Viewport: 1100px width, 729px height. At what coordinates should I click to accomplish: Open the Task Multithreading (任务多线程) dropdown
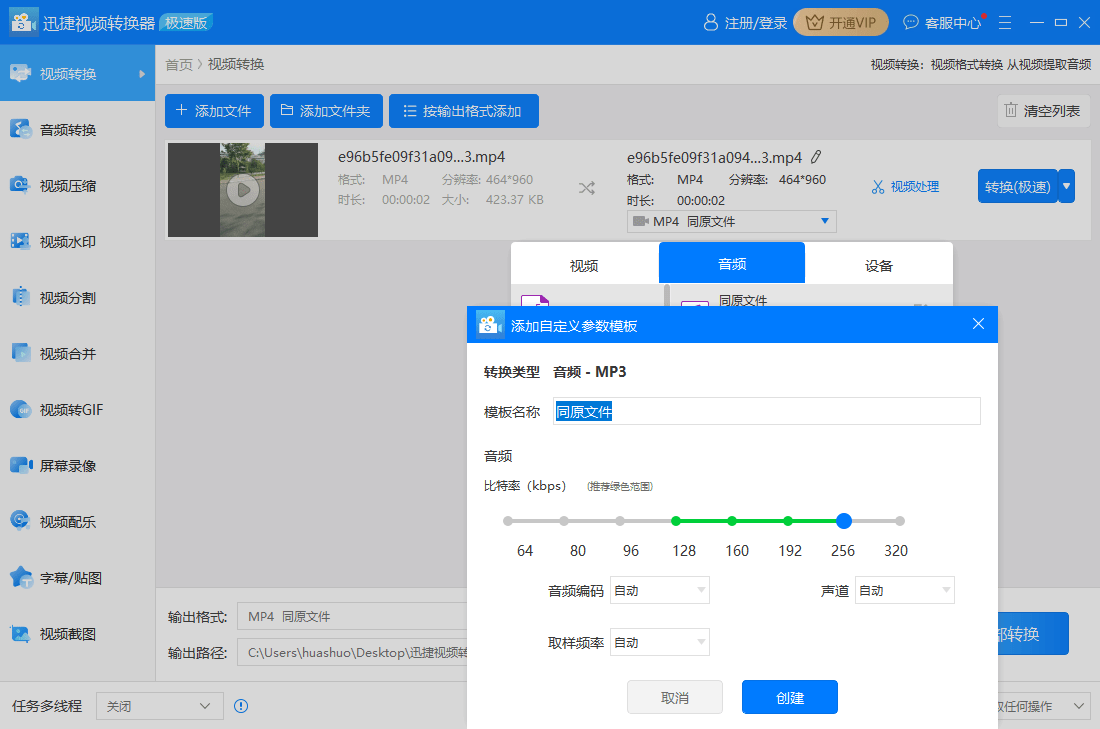(160, 706)
